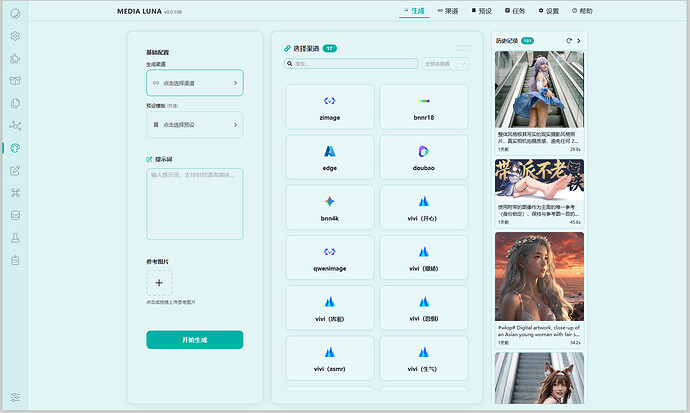Refresh the 历史记录 history list
This screenshot has width=690, height=413.
pyautogui.click(x=569, y=41)
